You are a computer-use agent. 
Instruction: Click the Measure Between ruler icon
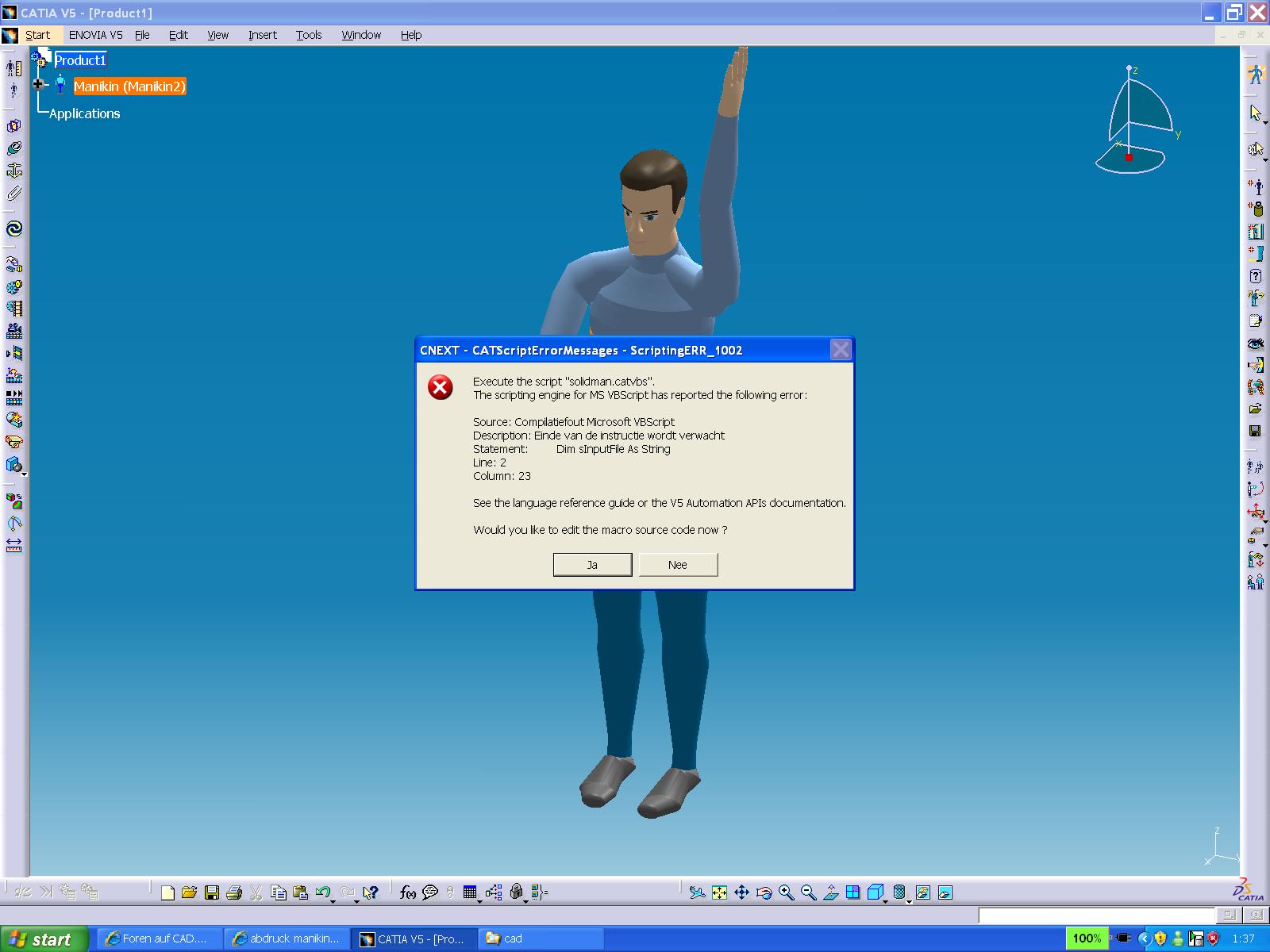tap(13, 546)
